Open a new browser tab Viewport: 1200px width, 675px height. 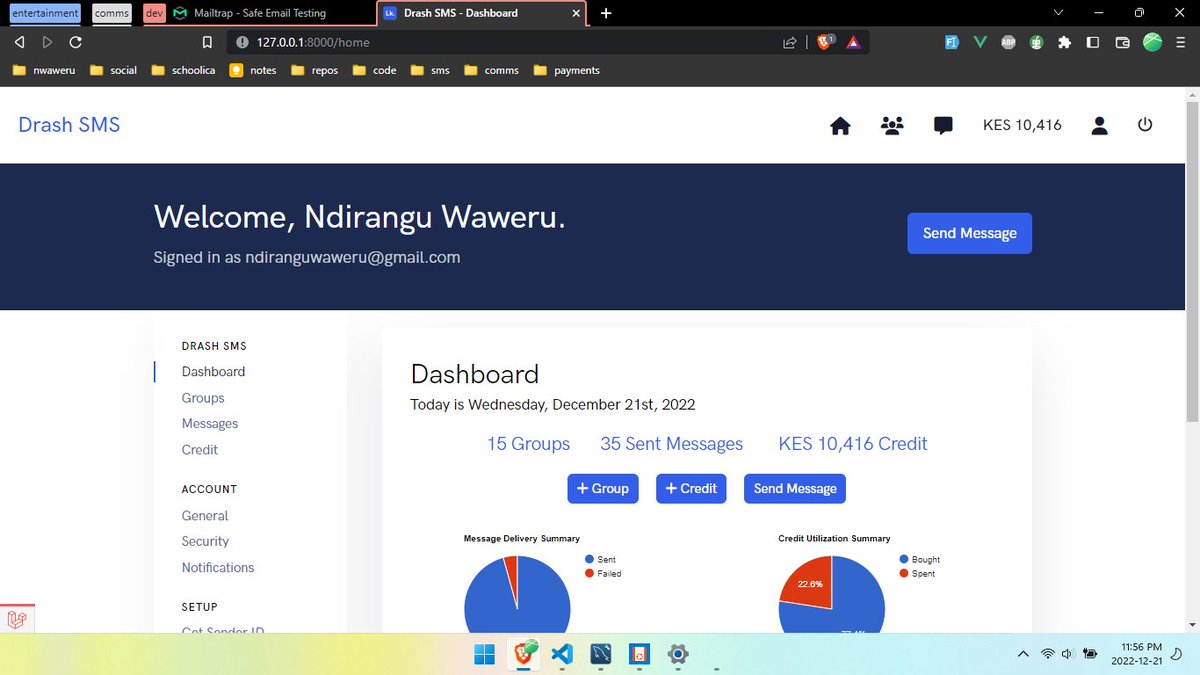605,13
